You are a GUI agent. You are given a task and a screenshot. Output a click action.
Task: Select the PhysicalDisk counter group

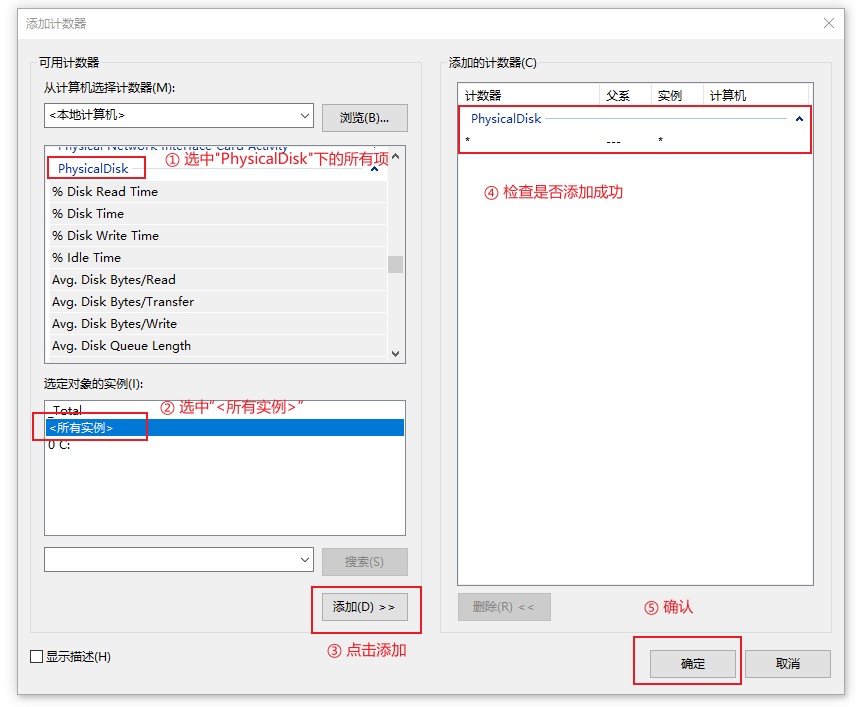93,169
